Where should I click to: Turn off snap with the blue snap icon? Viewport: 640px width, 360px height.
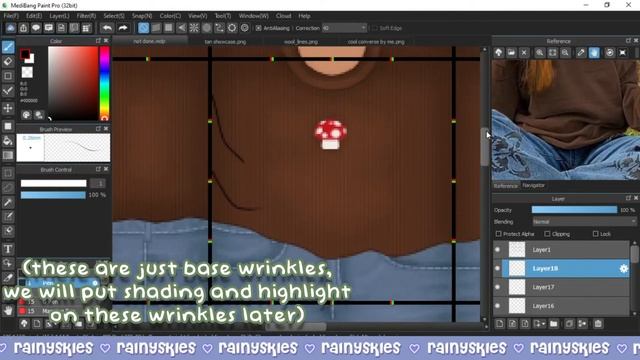pos(143,28)
